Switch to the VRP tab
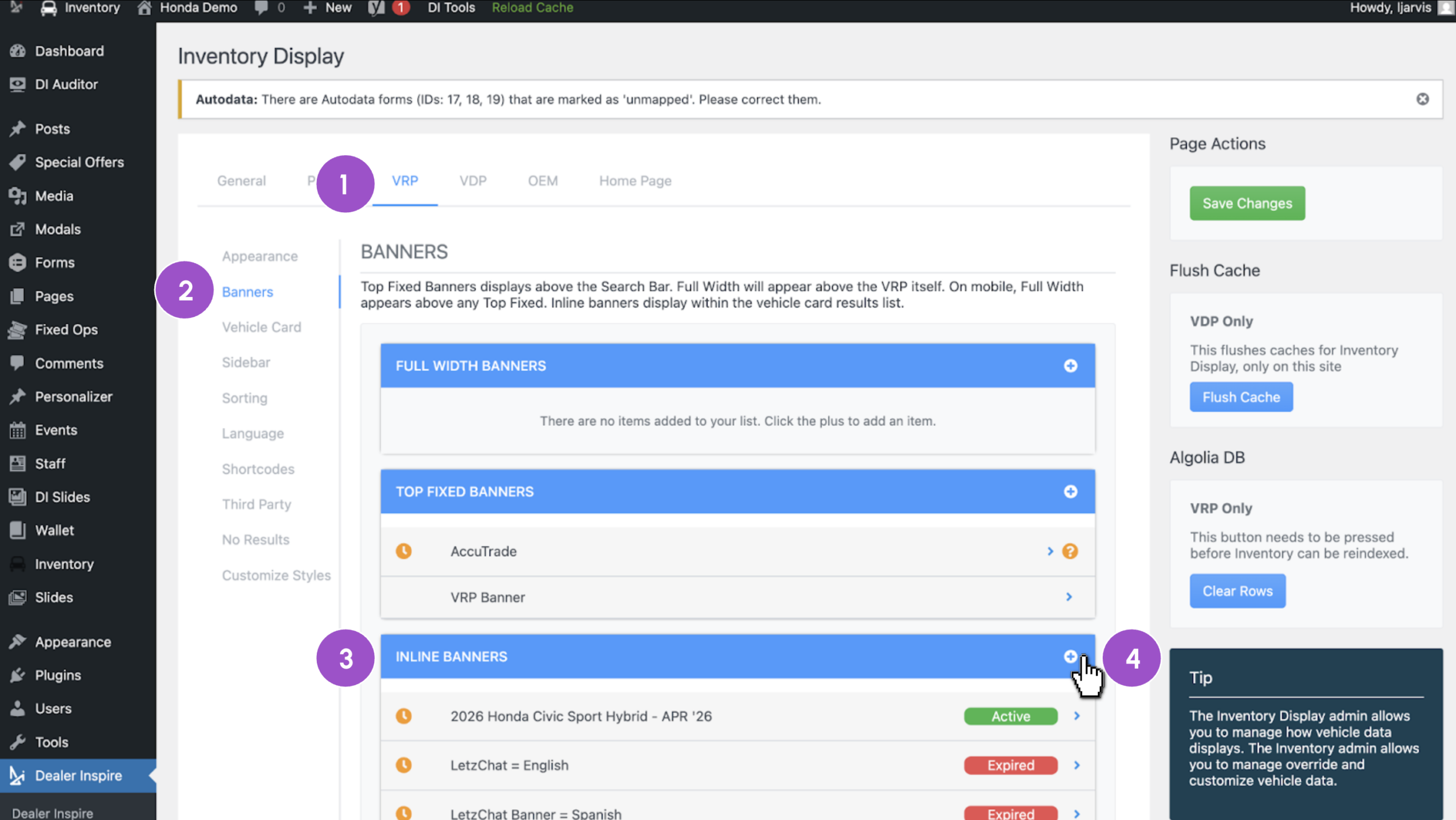1456x820 pixels. pos(405,181)
